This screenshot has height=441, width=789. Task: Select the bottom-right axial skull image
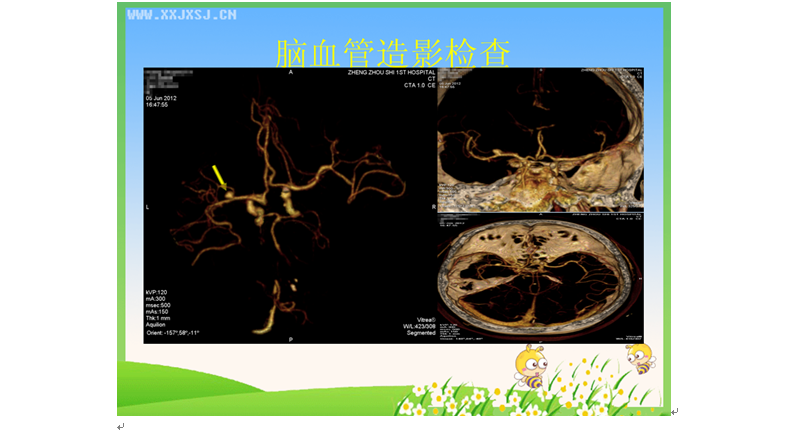(x=540, y=278)
